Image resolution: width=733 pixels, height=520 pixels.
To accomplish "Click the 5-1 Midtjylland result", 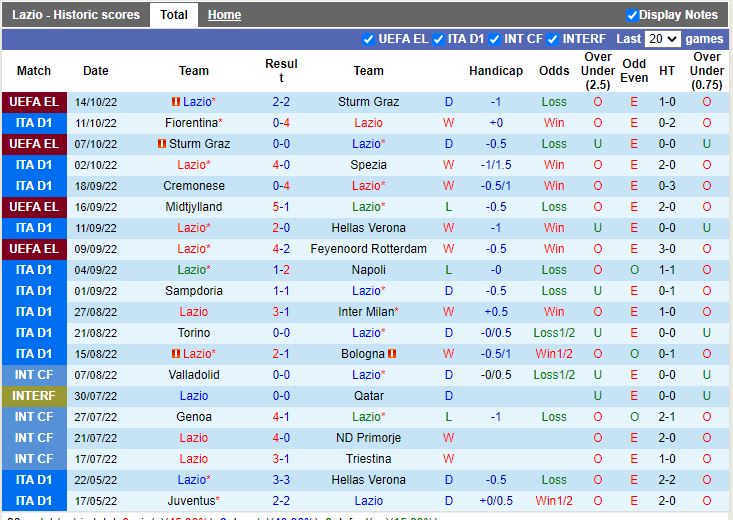I will point(281,207).
